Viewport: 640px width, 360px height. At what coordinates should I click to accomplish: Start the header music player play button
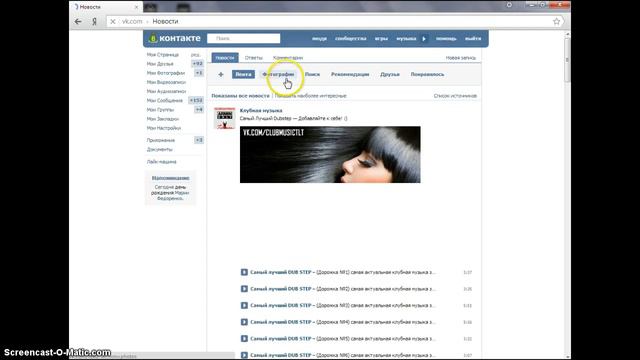point(424,39)
